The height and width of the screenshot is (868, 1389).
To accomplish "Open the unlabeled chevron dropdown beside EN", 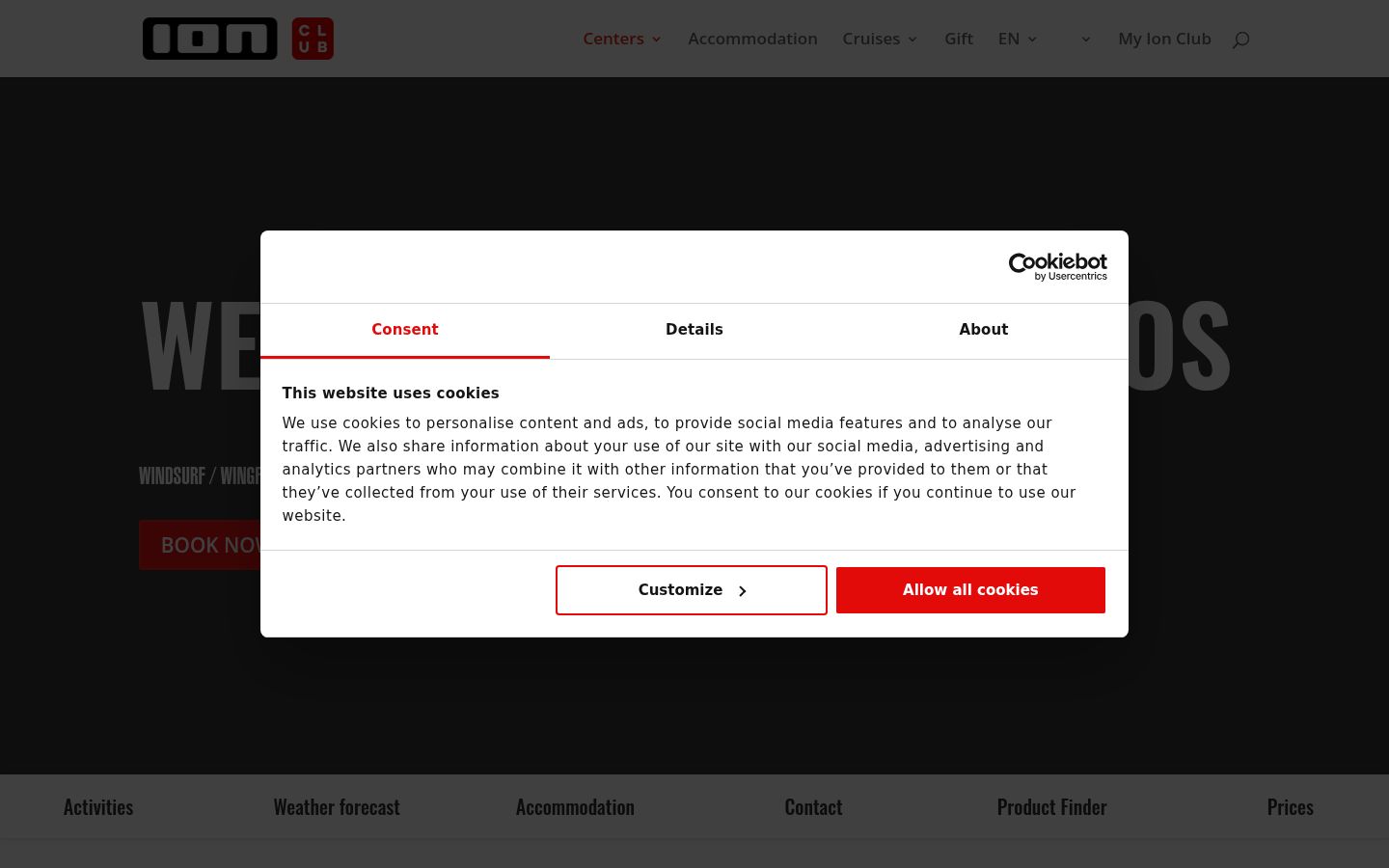I will click(x=1085, y=40).
